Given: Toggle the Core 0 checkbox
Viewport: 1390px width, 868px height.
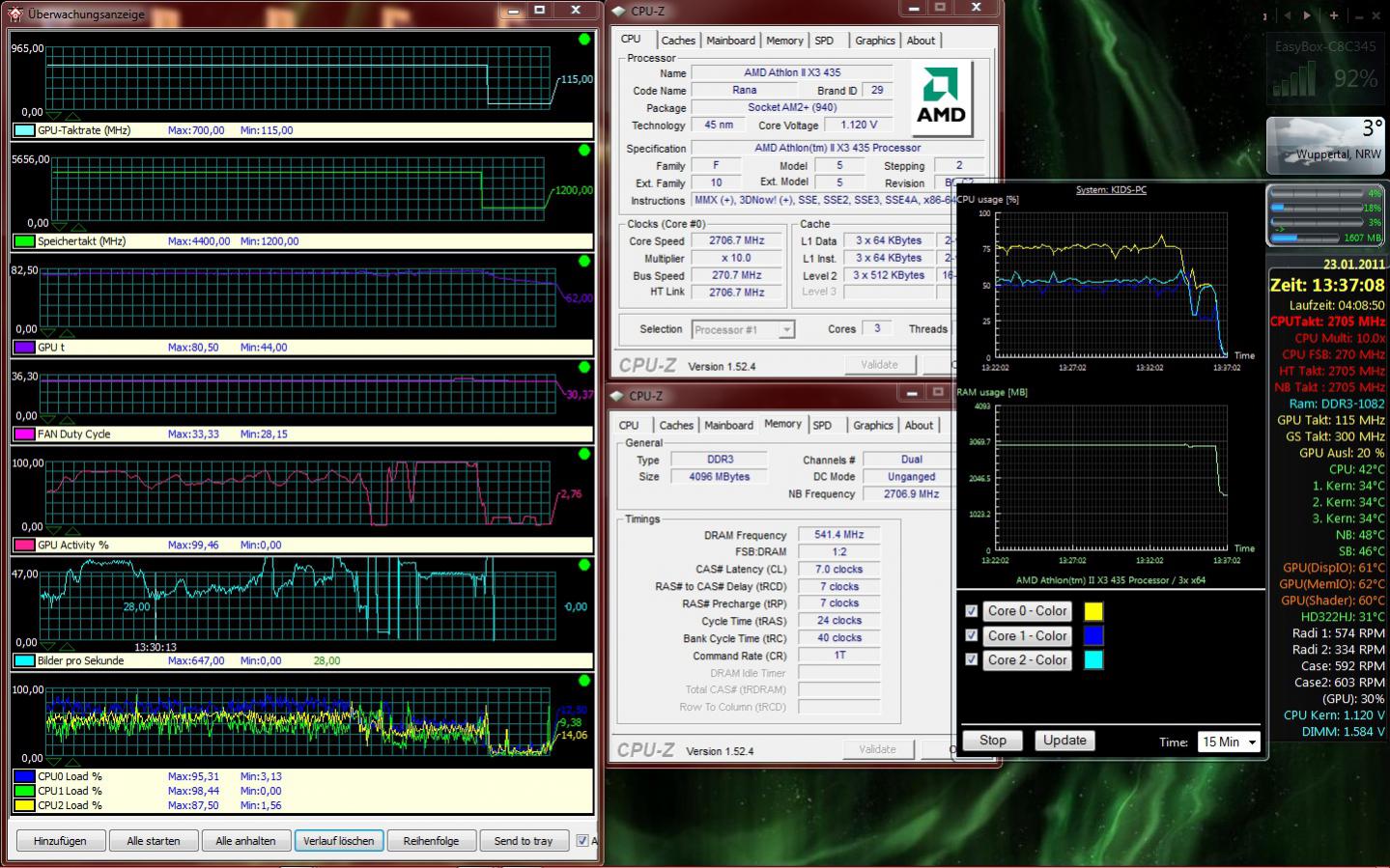Looking at the screenshot, I should click(972, 611).
